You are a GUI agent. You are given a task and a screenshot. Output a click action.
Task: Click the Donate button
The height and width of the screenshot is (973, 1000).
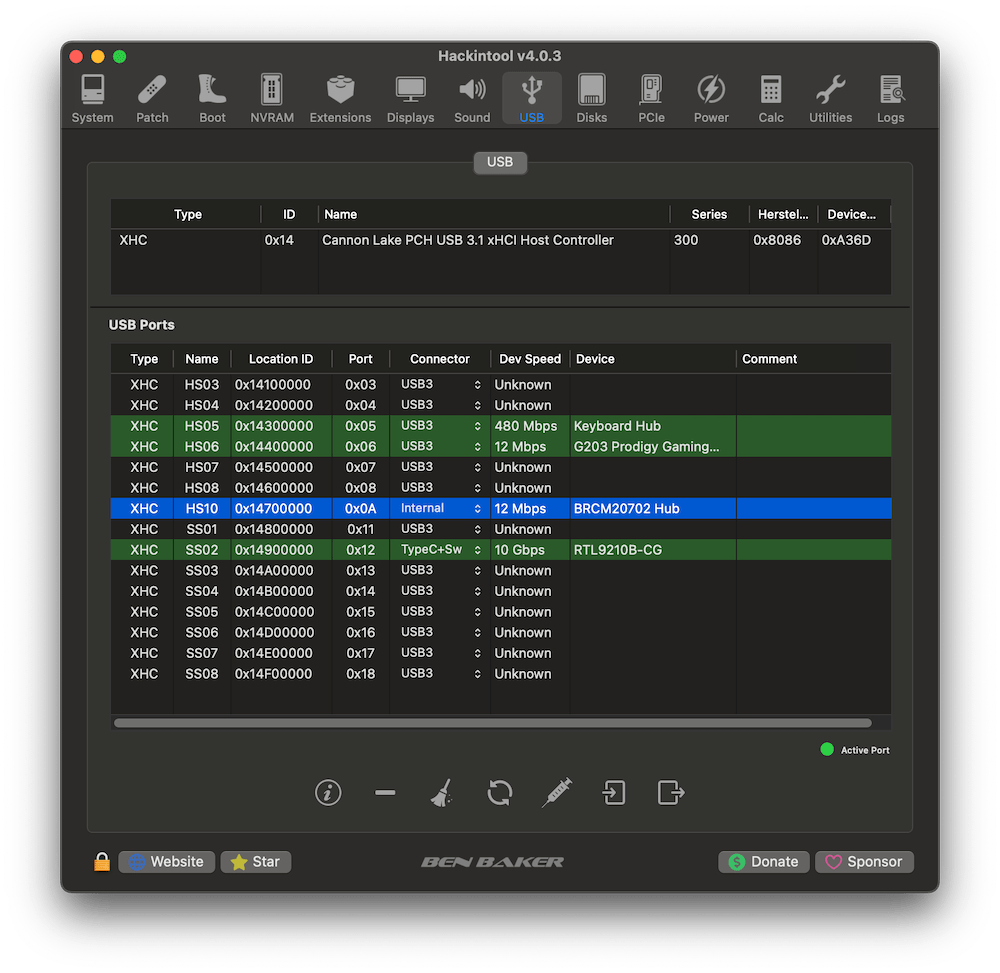764,861
